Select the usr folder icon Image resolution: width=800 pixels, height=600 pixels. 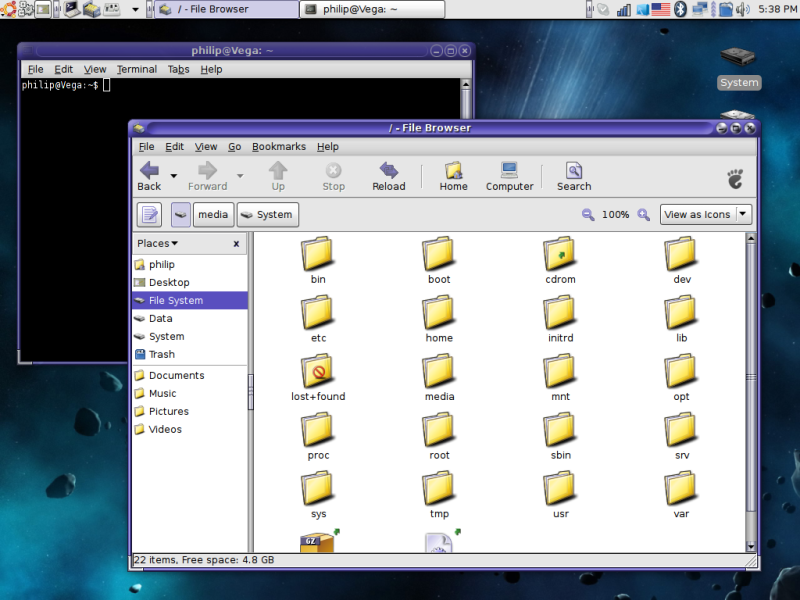560,488
